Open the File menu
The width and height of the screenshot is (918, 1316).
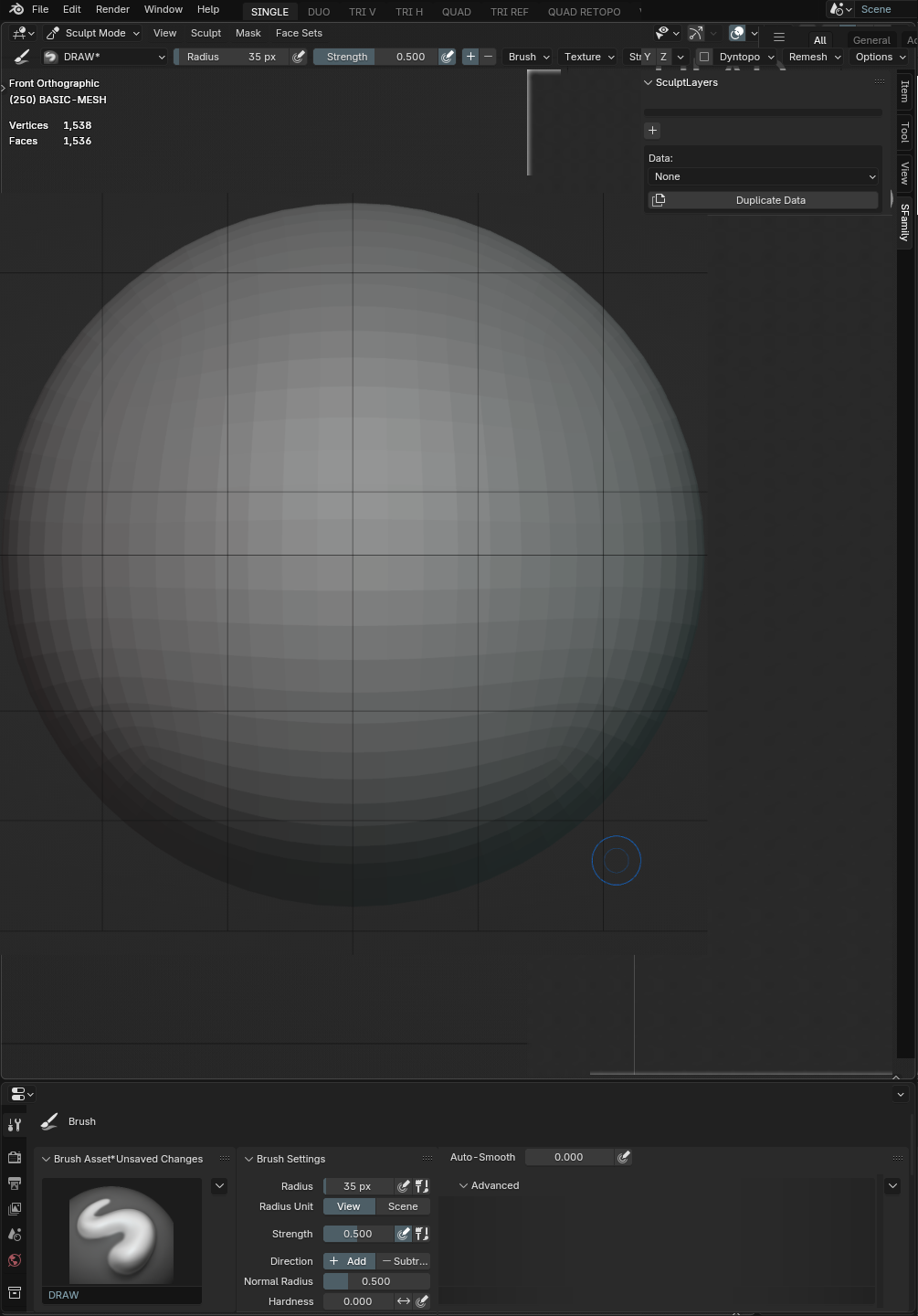coord(40,9)
